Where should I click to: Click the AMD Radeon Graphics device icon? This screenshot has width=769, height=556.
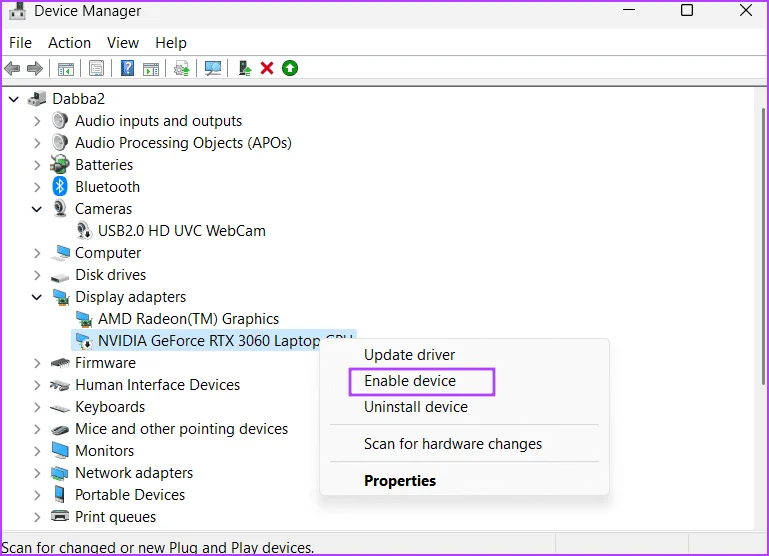[x=83, y=319]
